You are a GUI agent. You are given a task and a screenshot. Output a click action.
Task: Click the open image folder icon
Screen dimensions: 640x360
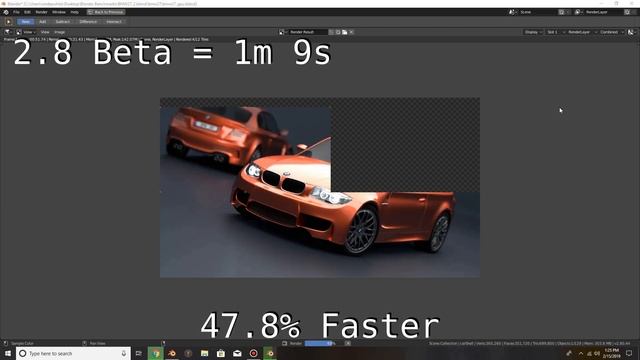pos(345,32)
